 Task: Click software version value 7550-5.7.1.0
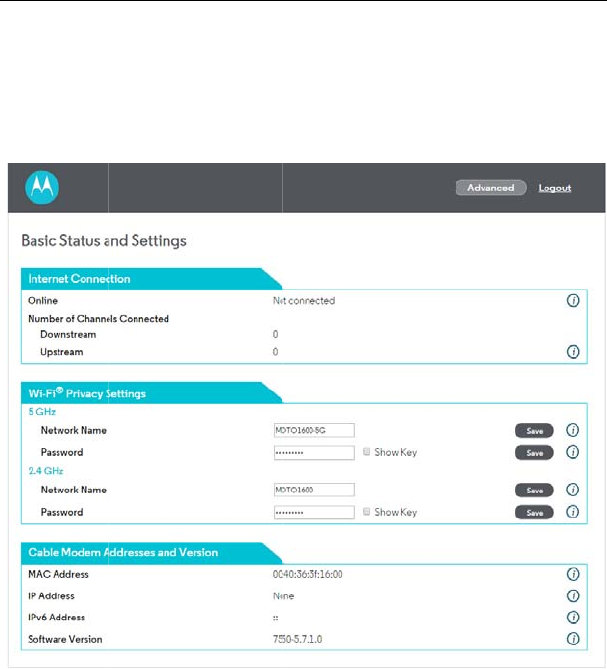[297, 639]
